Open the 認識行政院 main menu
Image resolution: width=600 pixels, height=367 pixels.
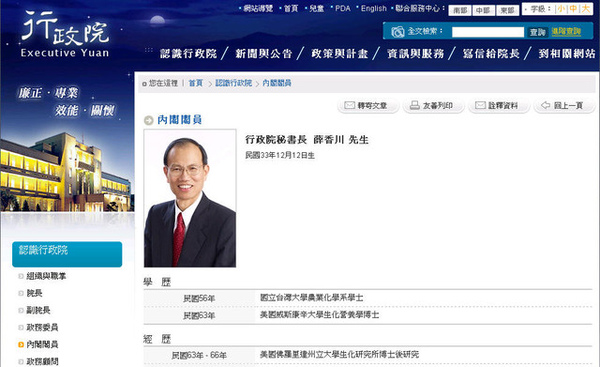188,54
